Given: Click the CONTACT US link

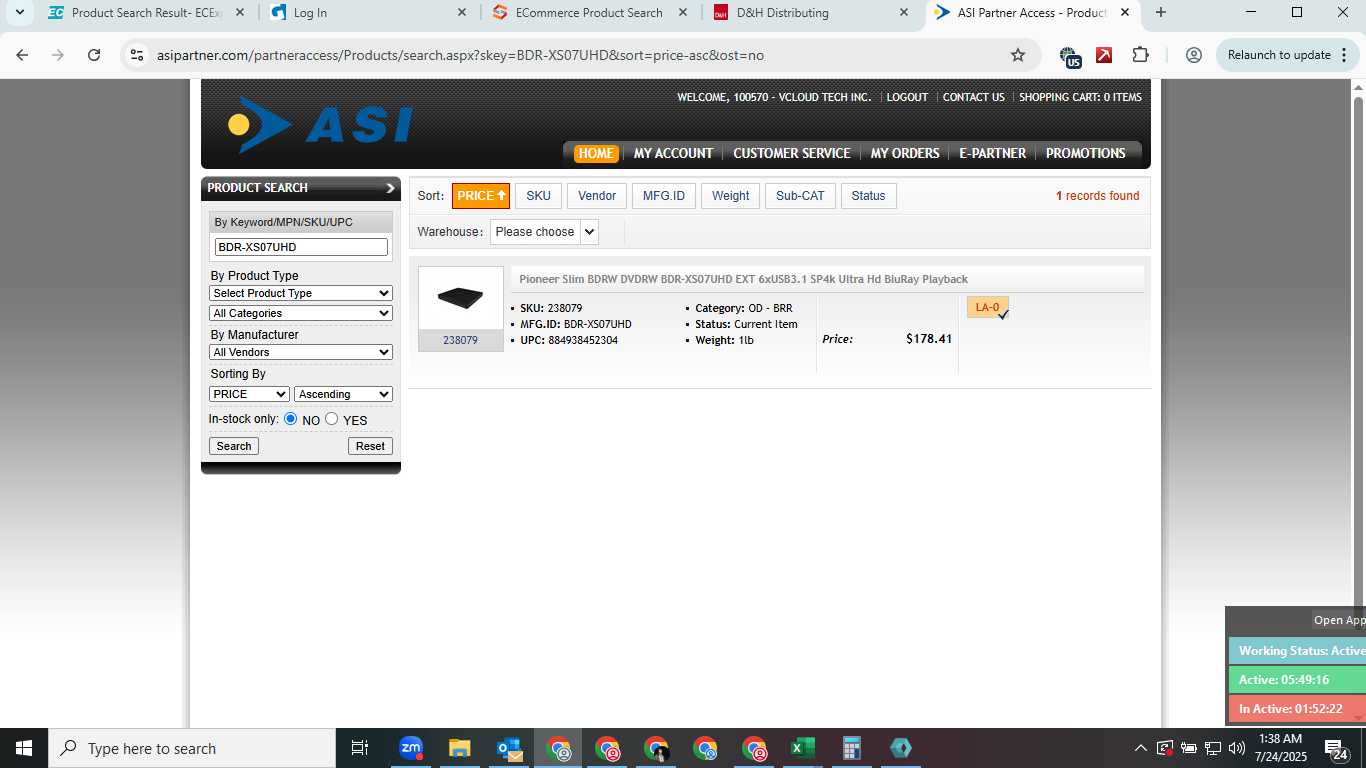Looking at the screenshot, I should click(x=974, y=97).
